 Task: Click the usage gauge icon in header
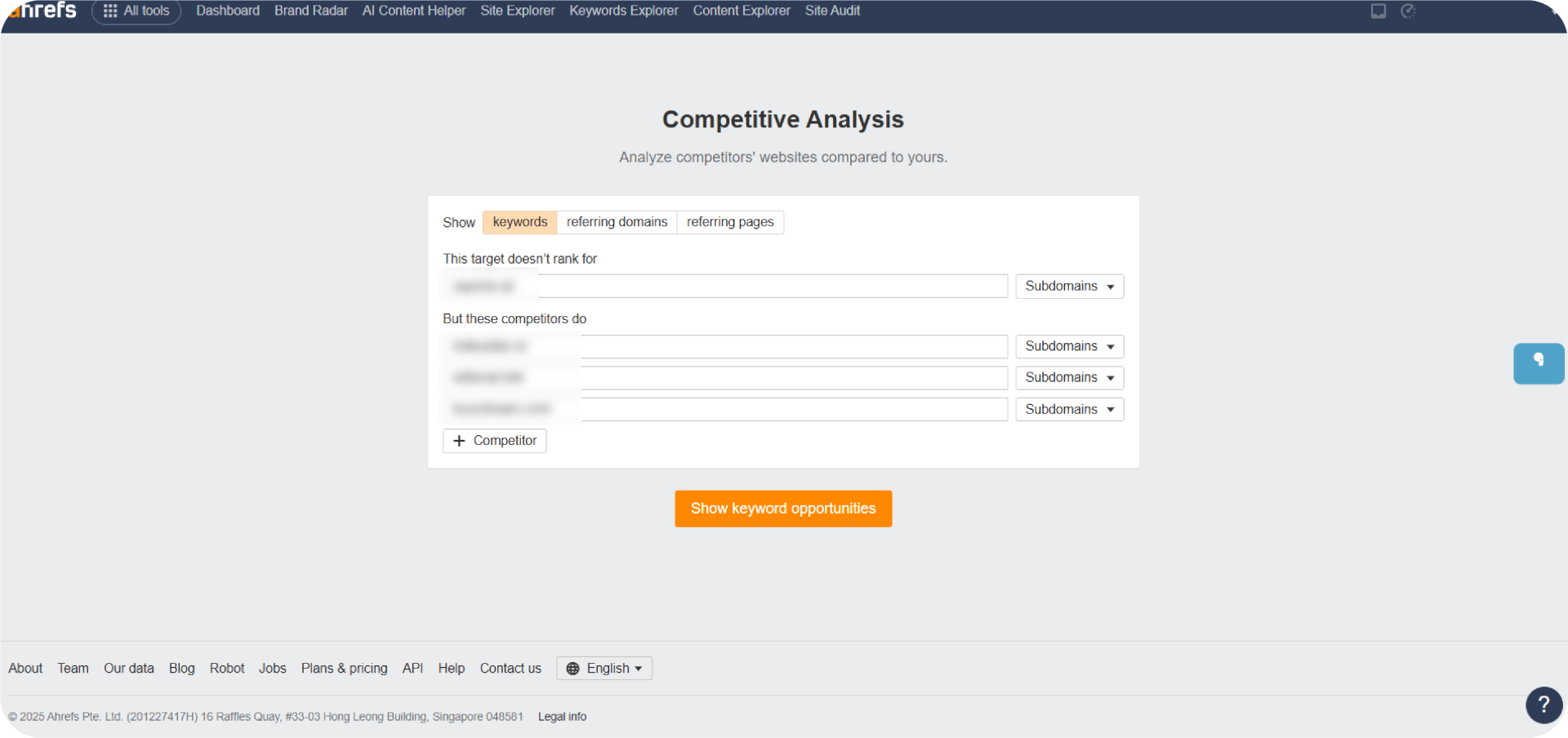[1408, 11]
